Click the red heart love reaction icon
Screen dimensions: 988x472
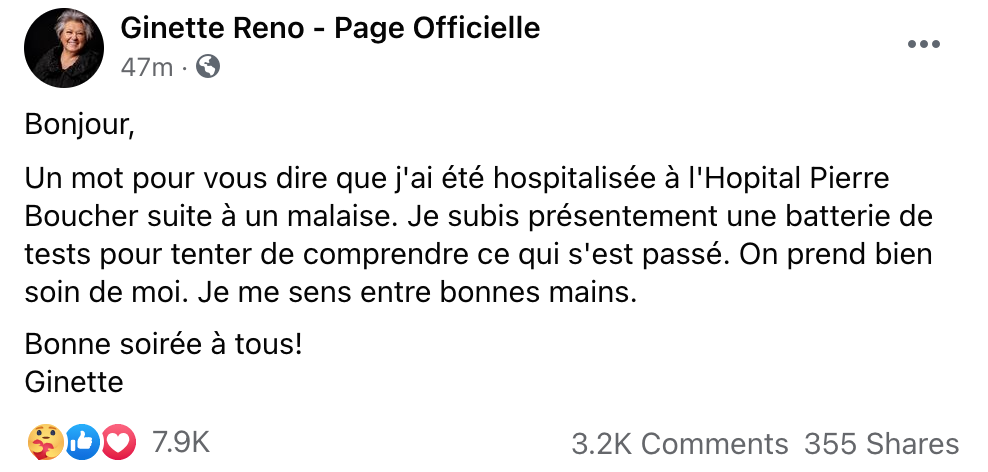tap(117, 442)
